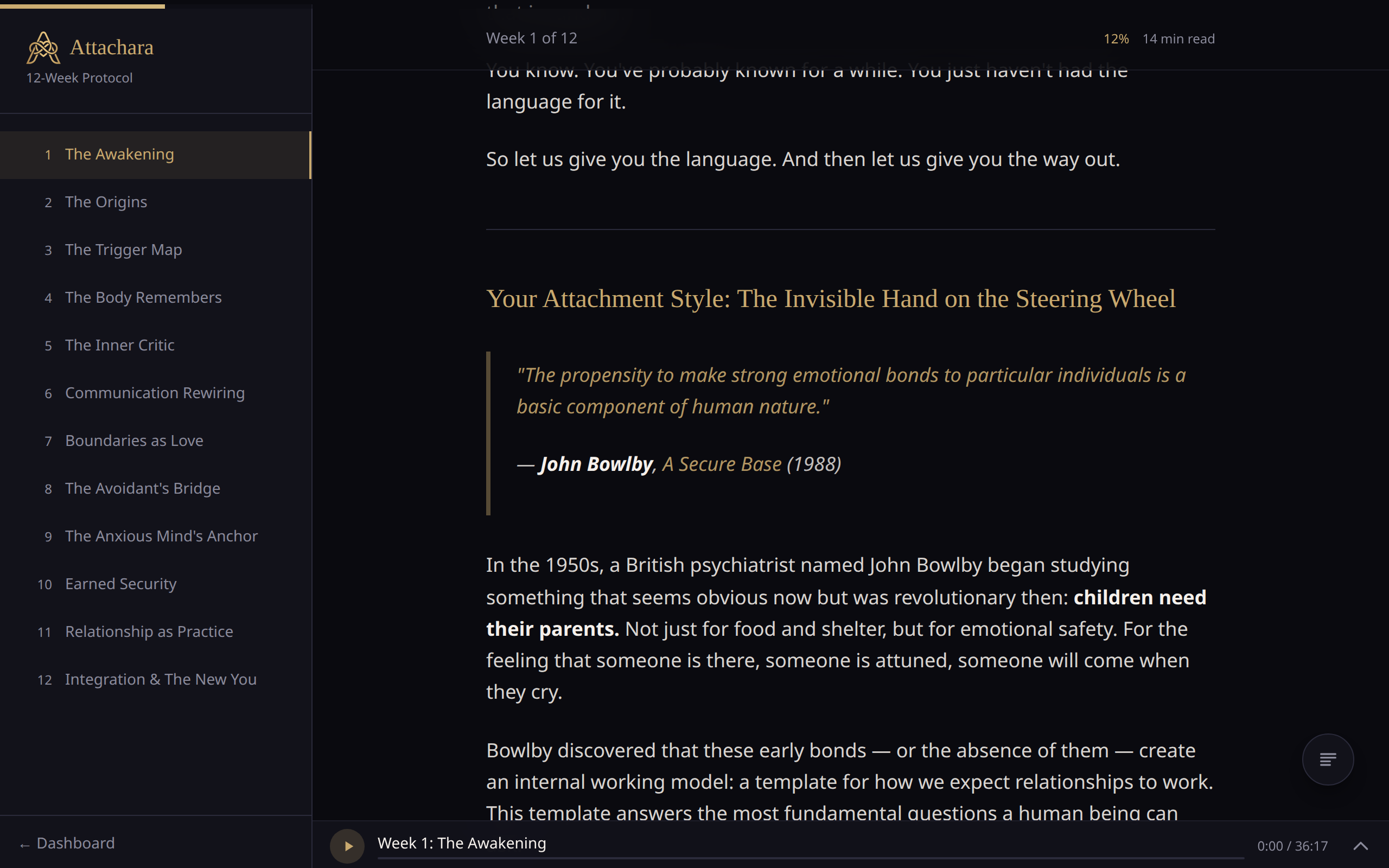Expand the audio player chevron

(x=1360, y=846)
